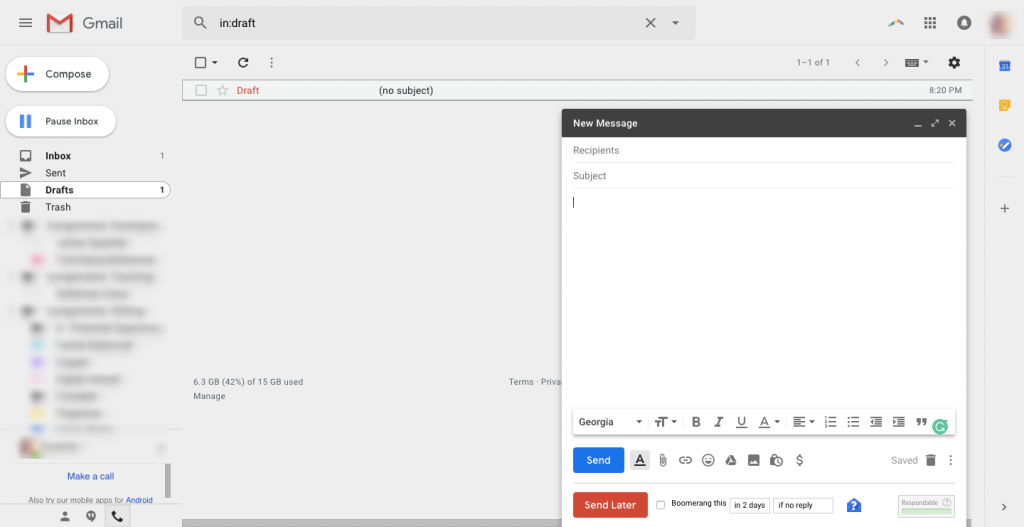
Task: Toggle the Boomerang this checkbox
Action: coord(660,505)
